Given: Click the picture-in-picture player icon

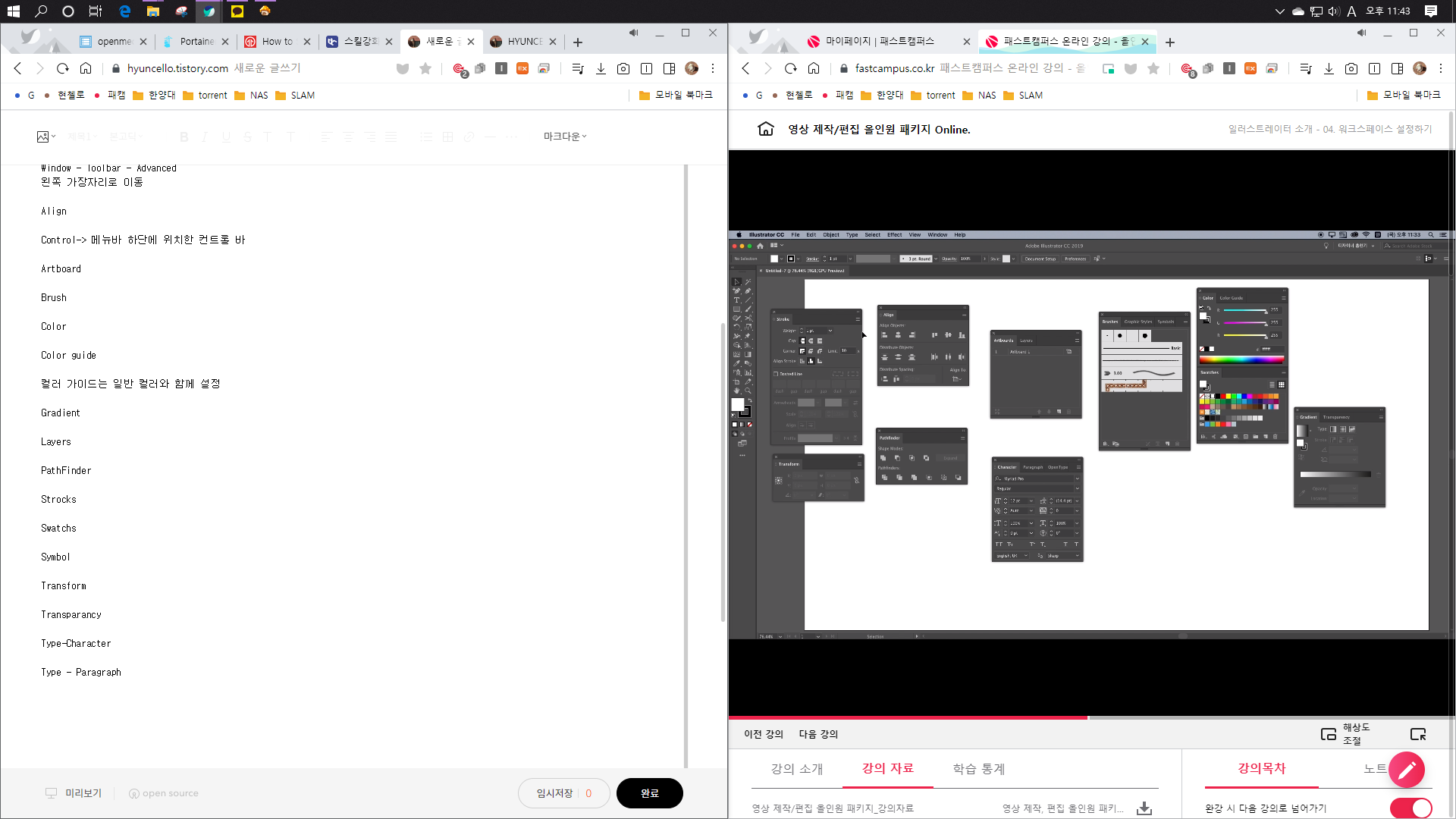Looking at the screenshot, I should point(1328,734).
